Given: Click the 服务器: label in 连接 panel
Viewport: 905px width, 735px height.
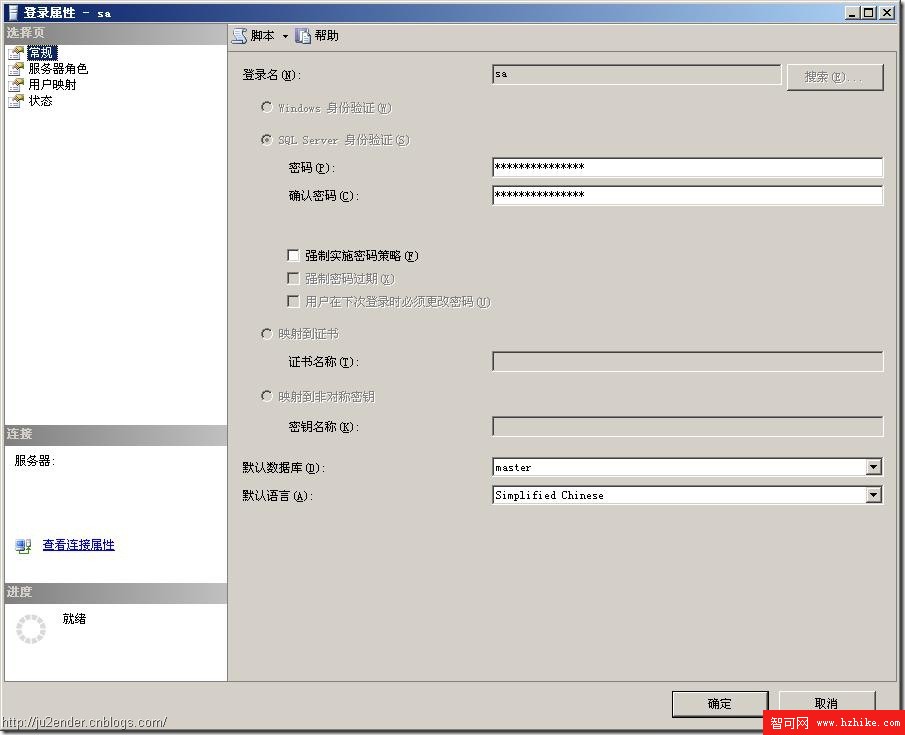Looking at the screenshot, I should tap(35, 461).
